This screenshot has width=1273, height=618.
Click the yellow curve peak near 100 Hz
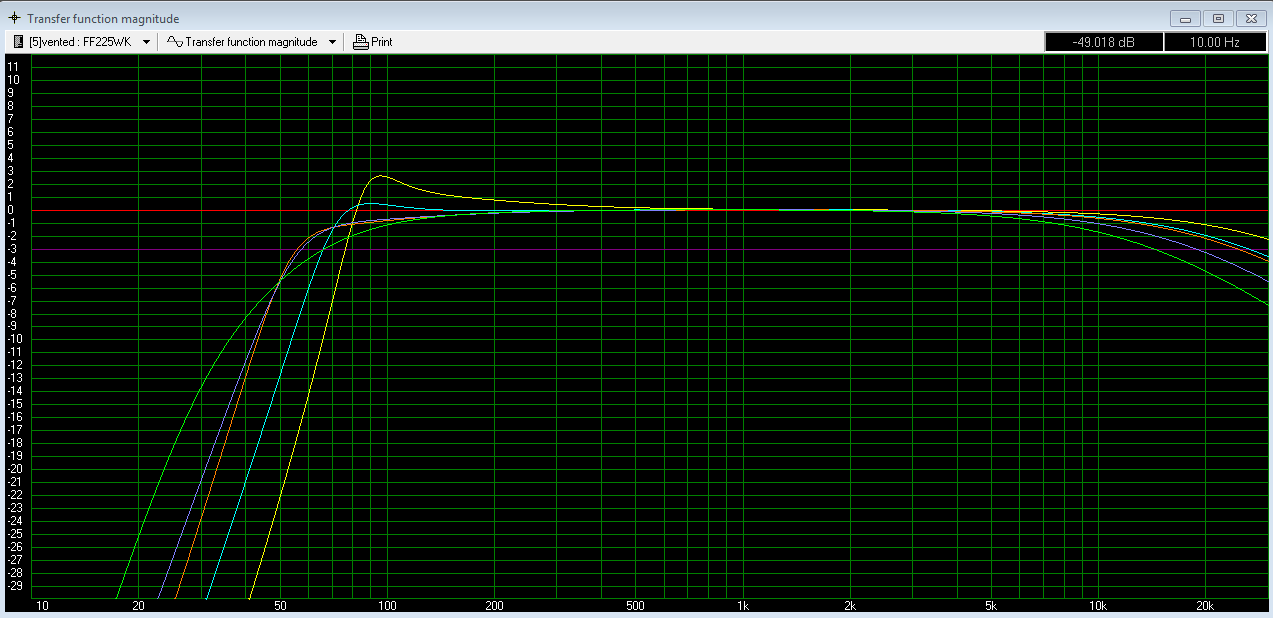(x=380, y=176)
